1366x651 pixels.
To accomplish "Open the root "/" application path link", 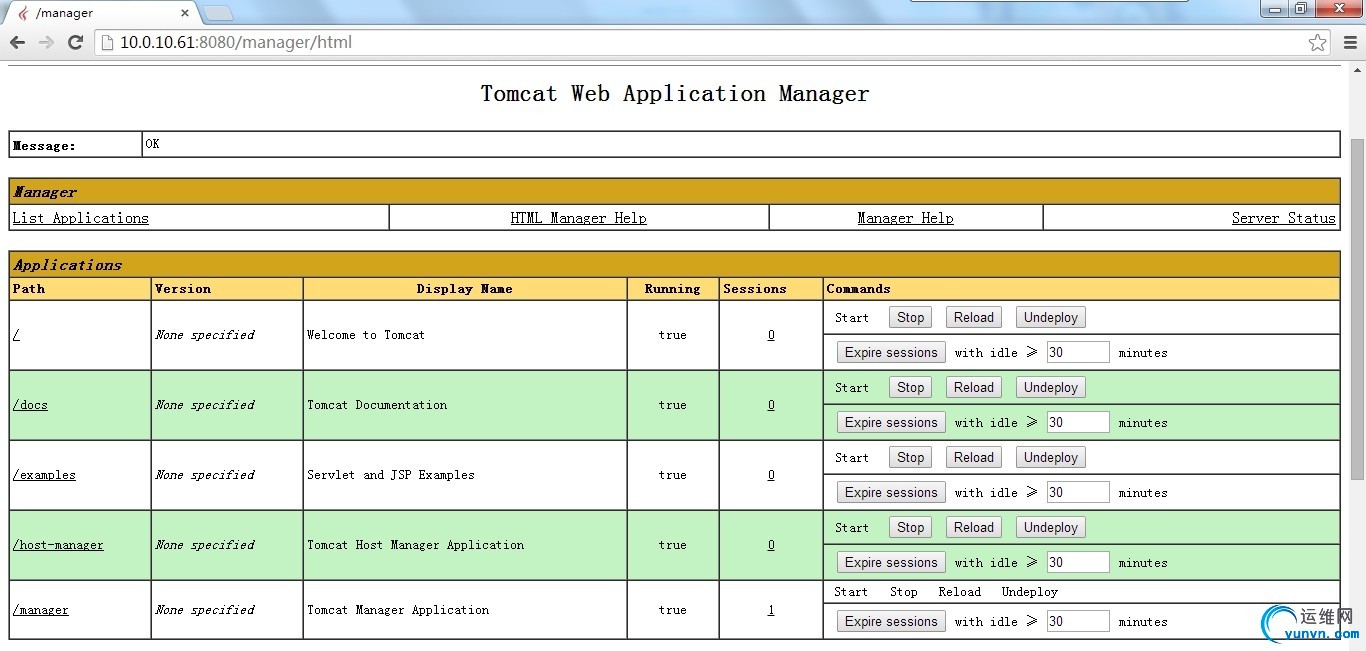I will tap(16, 335).
